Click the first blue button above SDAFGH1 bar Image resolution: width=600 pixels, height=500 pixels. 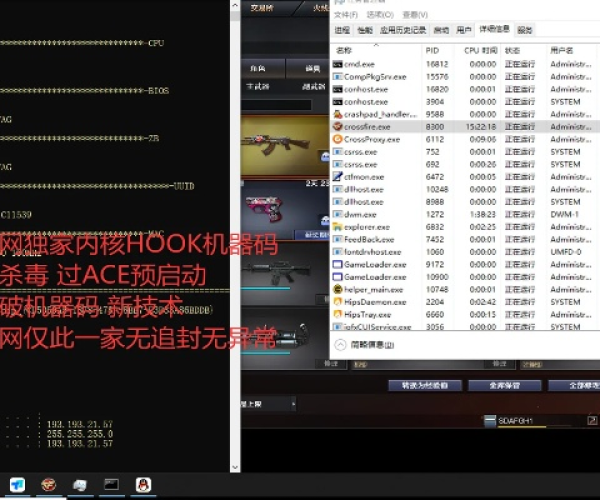[x=425, y=385]
